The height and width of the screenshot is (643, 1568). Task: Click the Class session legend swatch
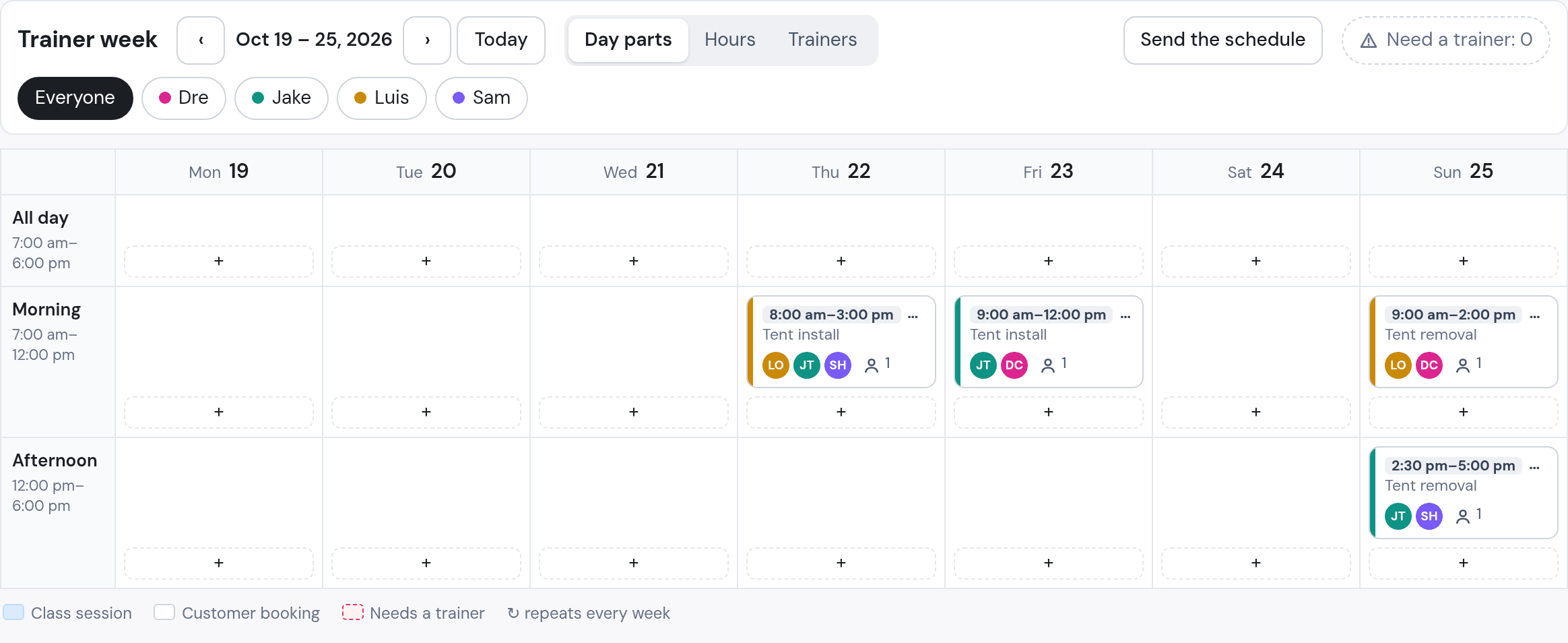(x=13, y=612)
